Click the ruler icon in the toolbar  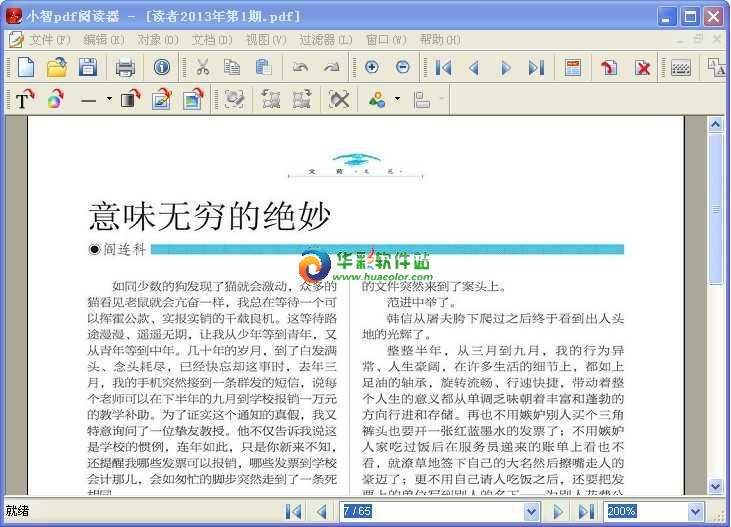click(681, 68)
